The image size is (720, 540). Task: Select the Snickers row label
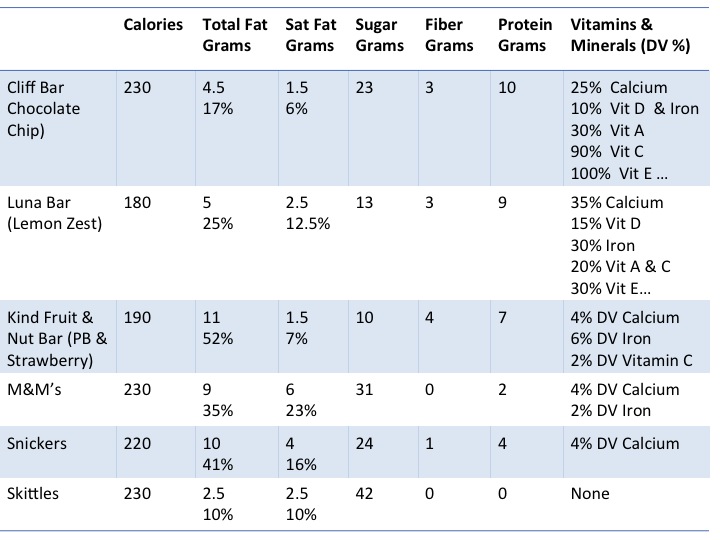pyautogui.click(x=37, y=443)
